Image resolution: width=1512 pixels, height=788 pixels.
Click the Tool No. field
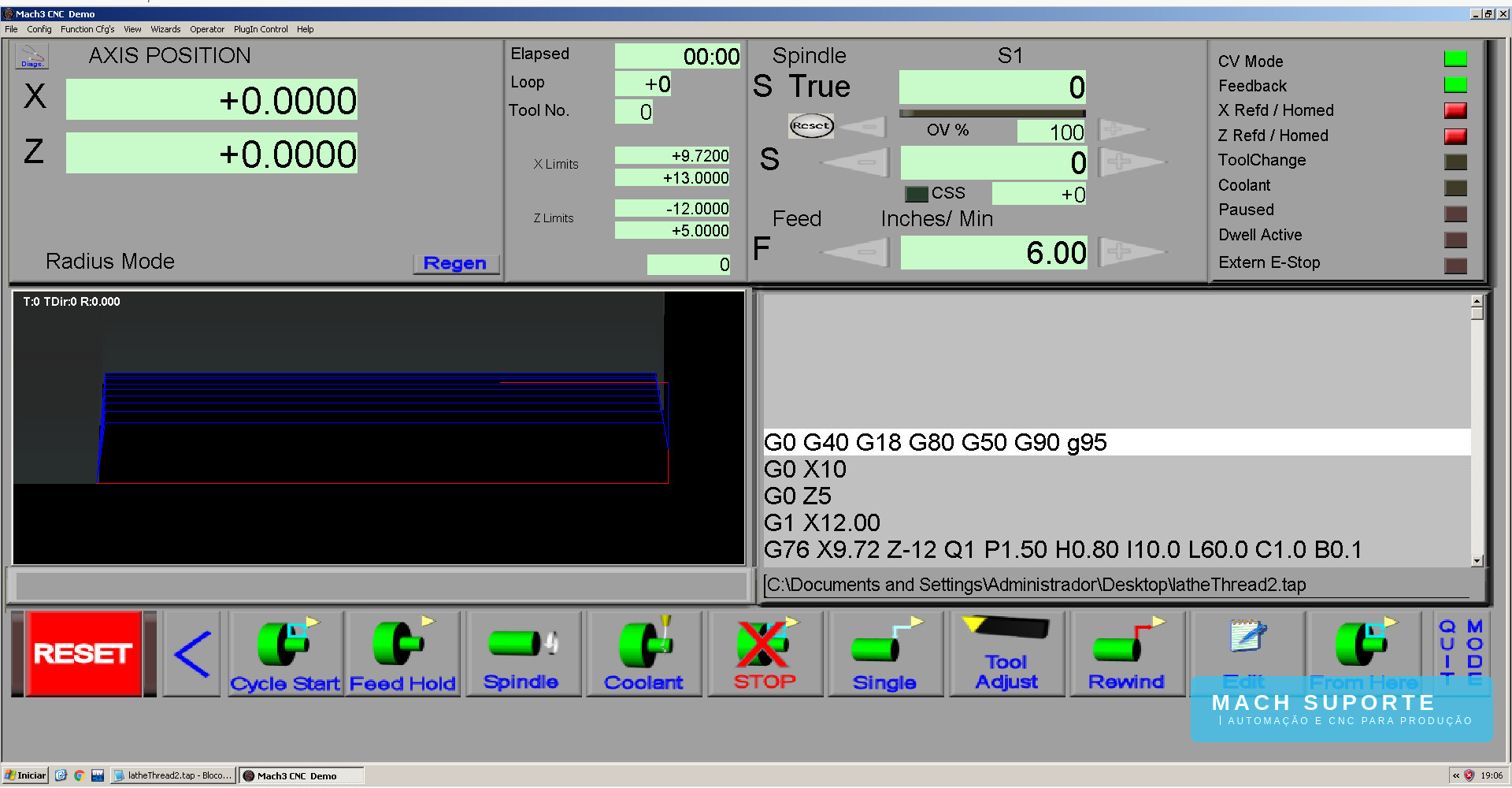[x=634, y=112]
